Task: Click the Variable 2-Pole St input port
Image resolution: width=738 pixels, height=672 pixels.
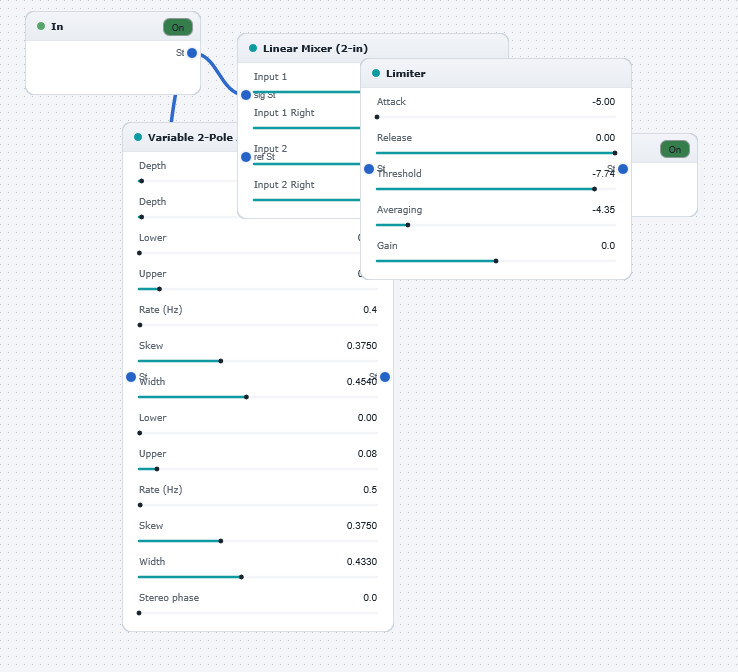Action: pyautogui.click(x=131, y=377)
